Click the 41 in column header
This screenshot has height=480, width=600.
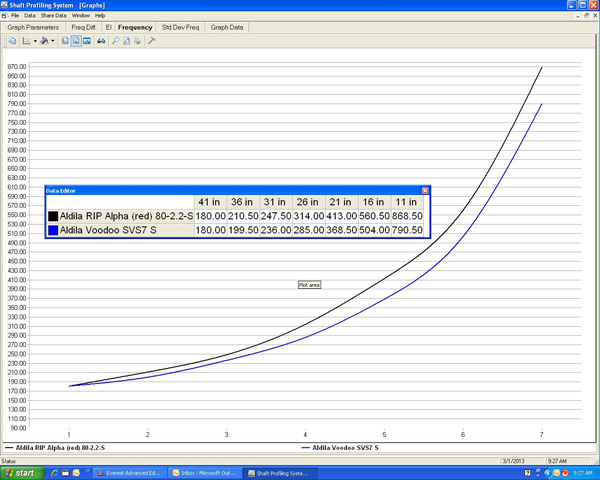point(210,202)
